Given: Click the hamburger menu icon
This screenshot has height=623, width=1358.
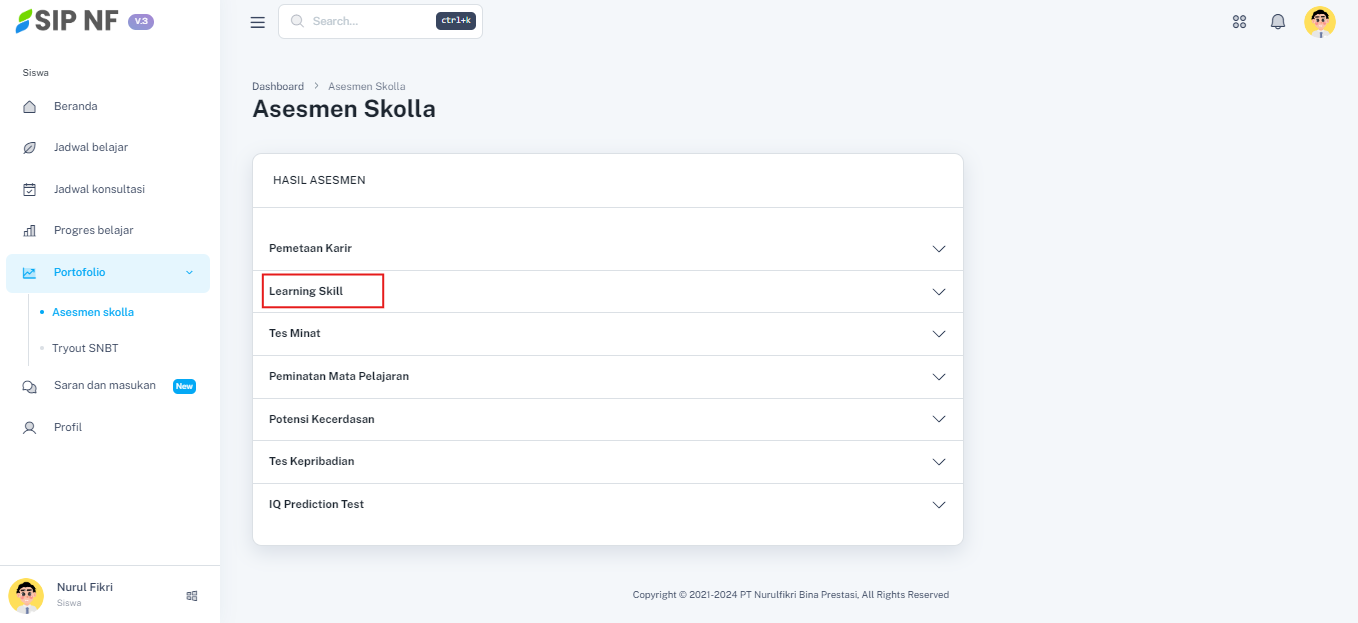Looking at the screenshot, I should pos(258,22).
